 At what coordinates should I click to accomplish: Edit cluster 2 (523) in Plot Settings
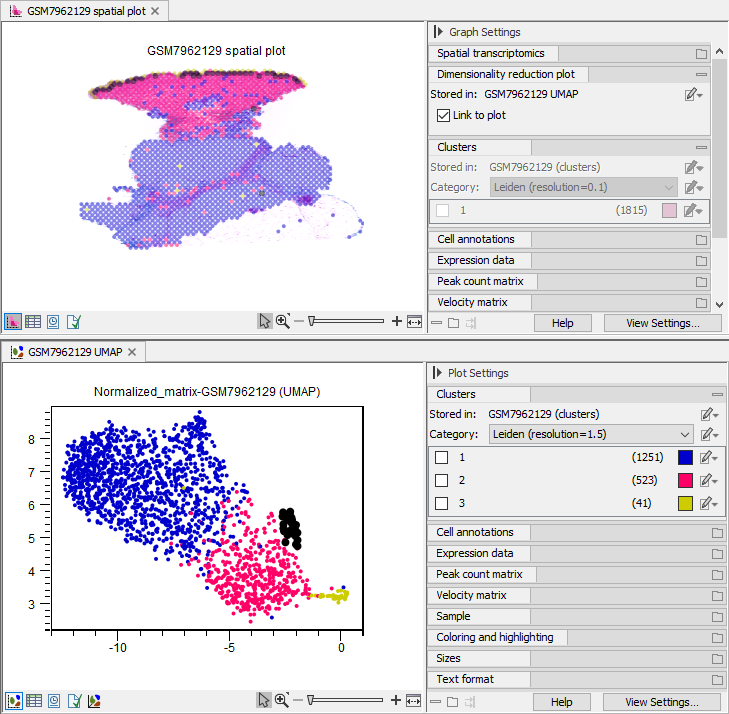point(709,480)
